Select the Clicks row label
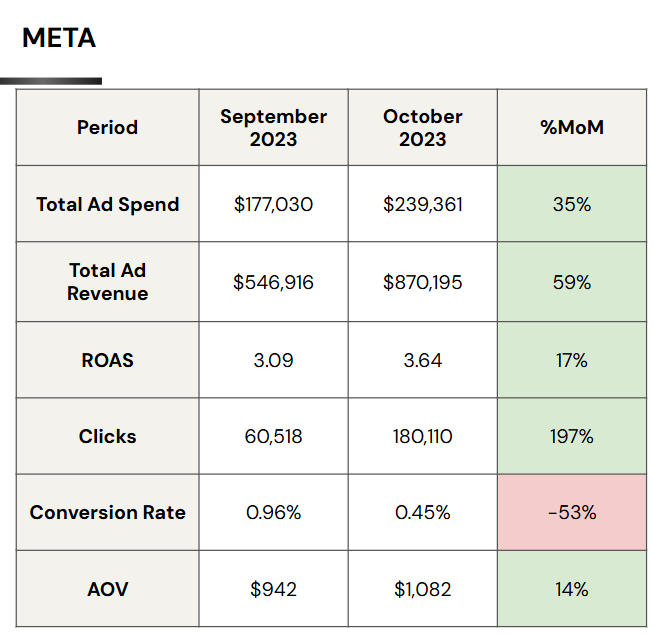The width and height of the screenshot is (654, 637). point(108,436)
